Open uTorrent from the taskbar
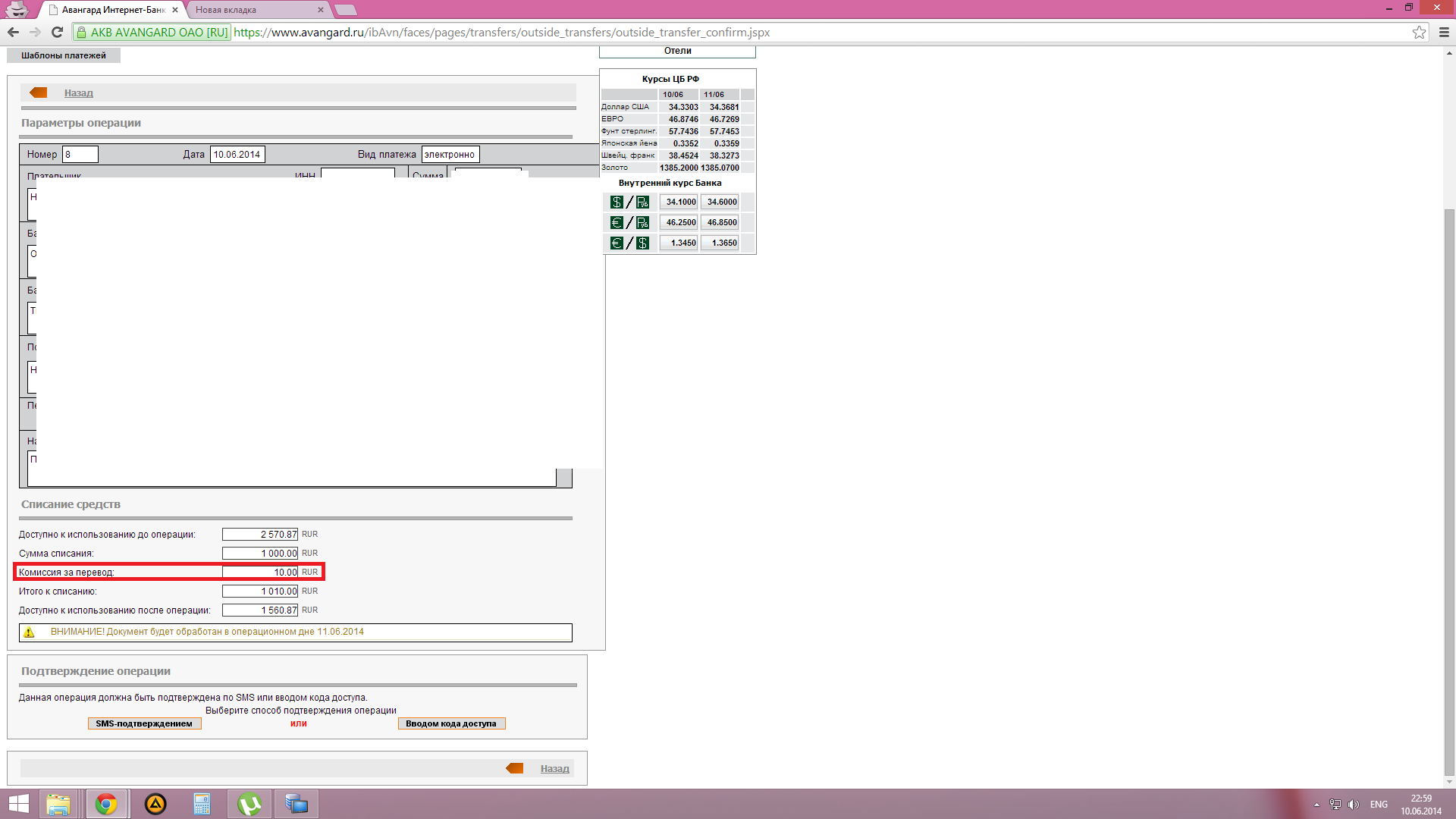 click(x=249, y=804)
